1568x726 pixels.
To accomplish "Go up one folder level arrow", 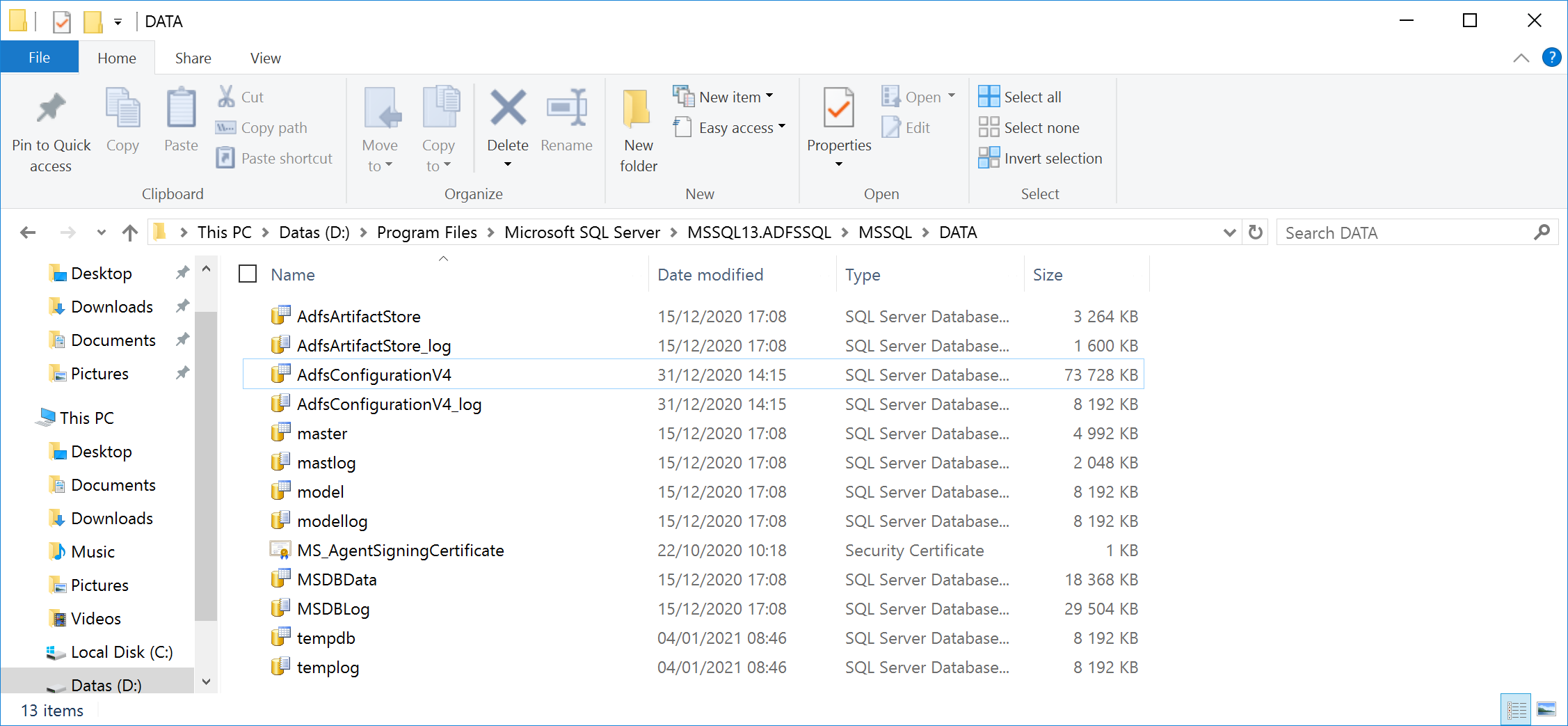I will coord(130,232).
